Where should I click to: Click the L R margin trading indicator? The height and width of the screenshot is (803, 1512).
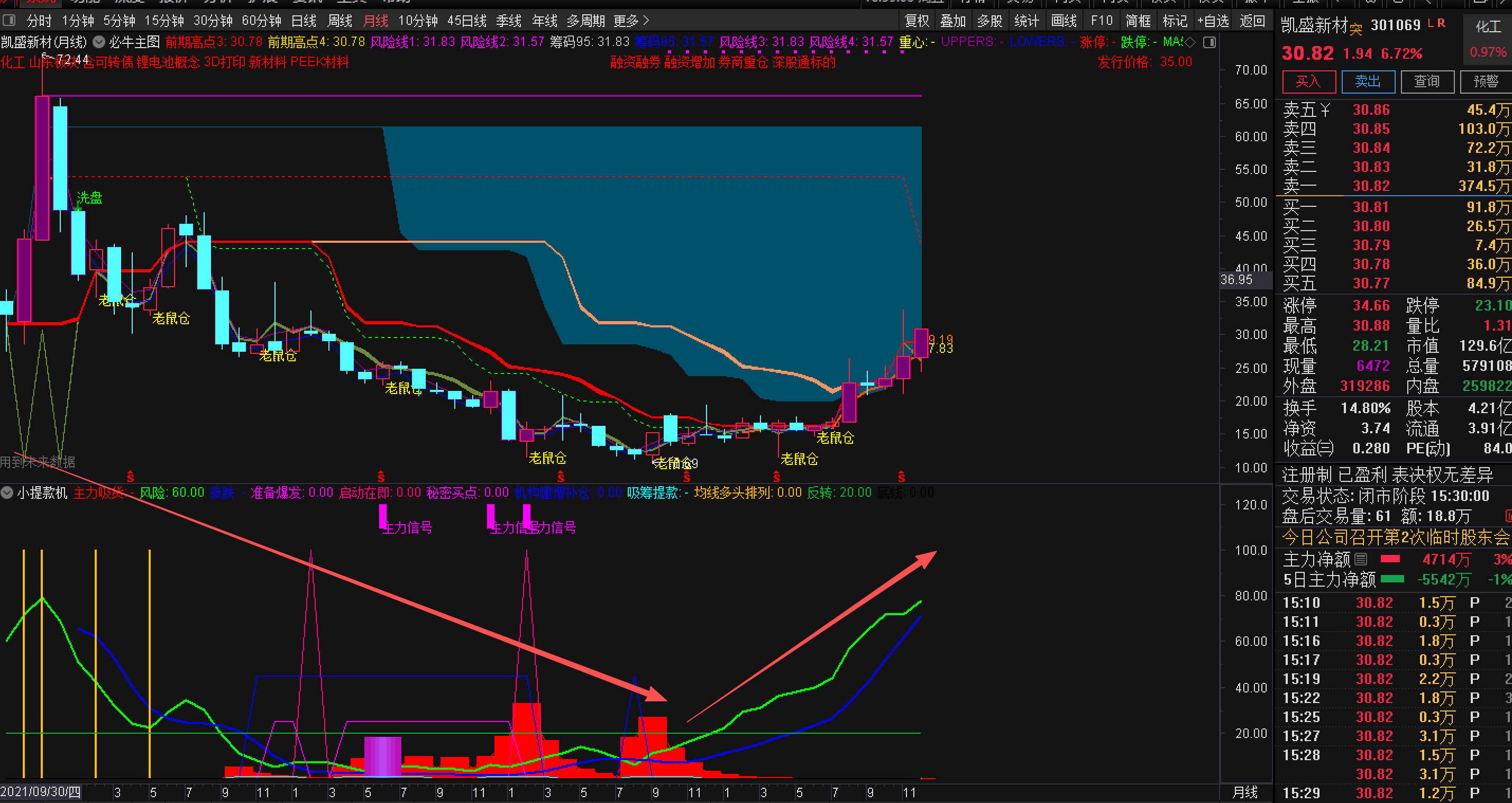coord(1436,23)
